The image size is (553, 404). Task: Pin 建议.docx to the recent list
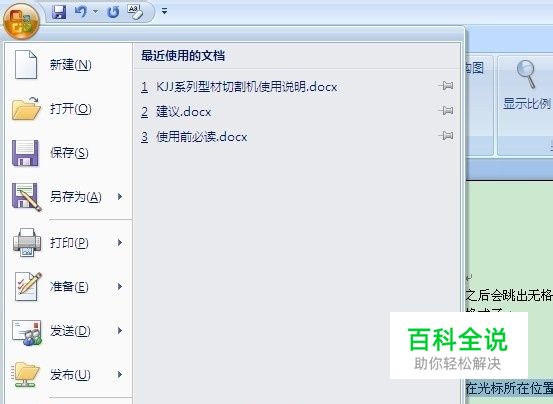(x=446, y=111)
